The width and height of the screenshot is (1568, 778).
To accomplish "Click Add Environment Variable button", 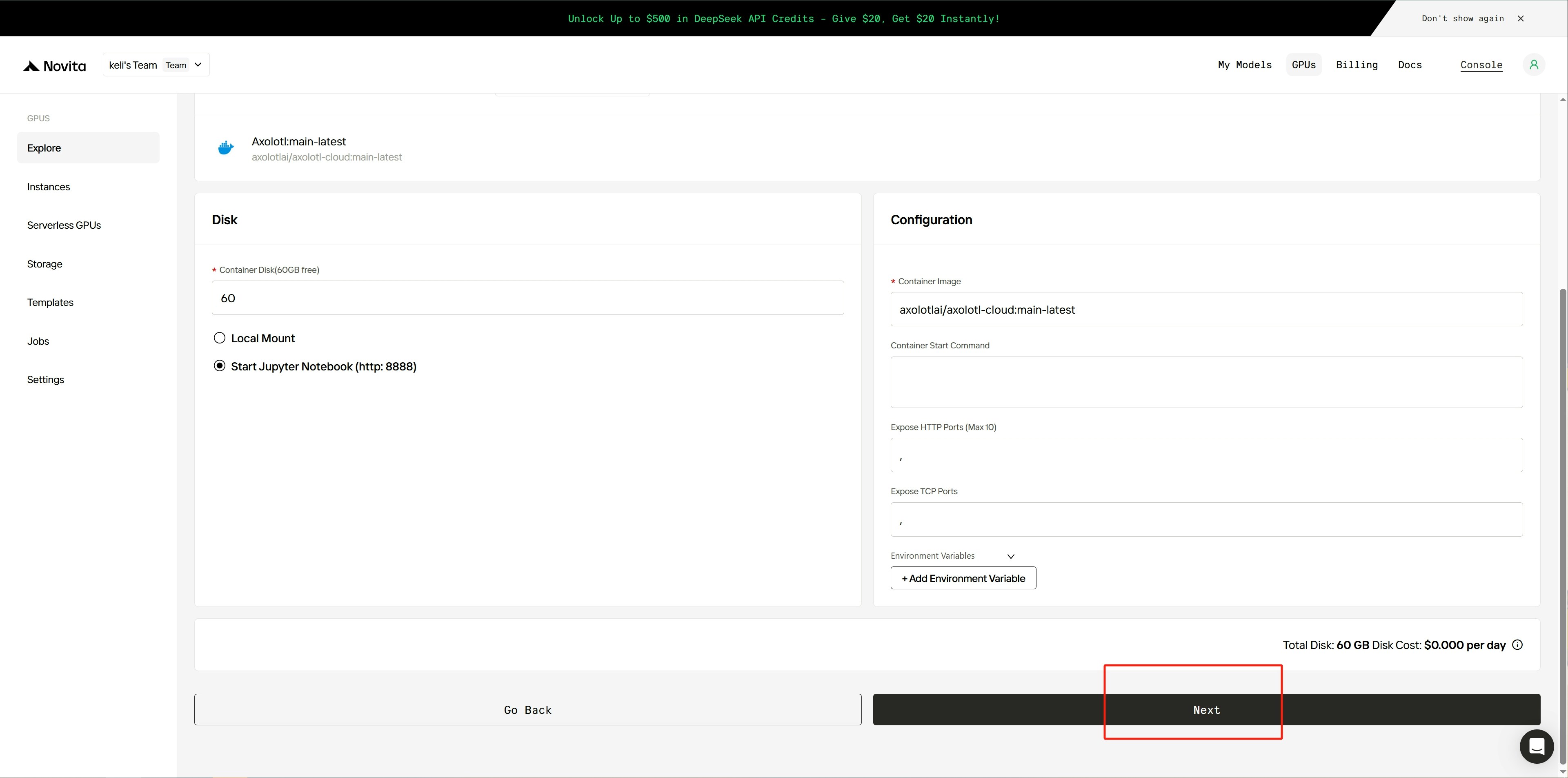I will (963, 578).
